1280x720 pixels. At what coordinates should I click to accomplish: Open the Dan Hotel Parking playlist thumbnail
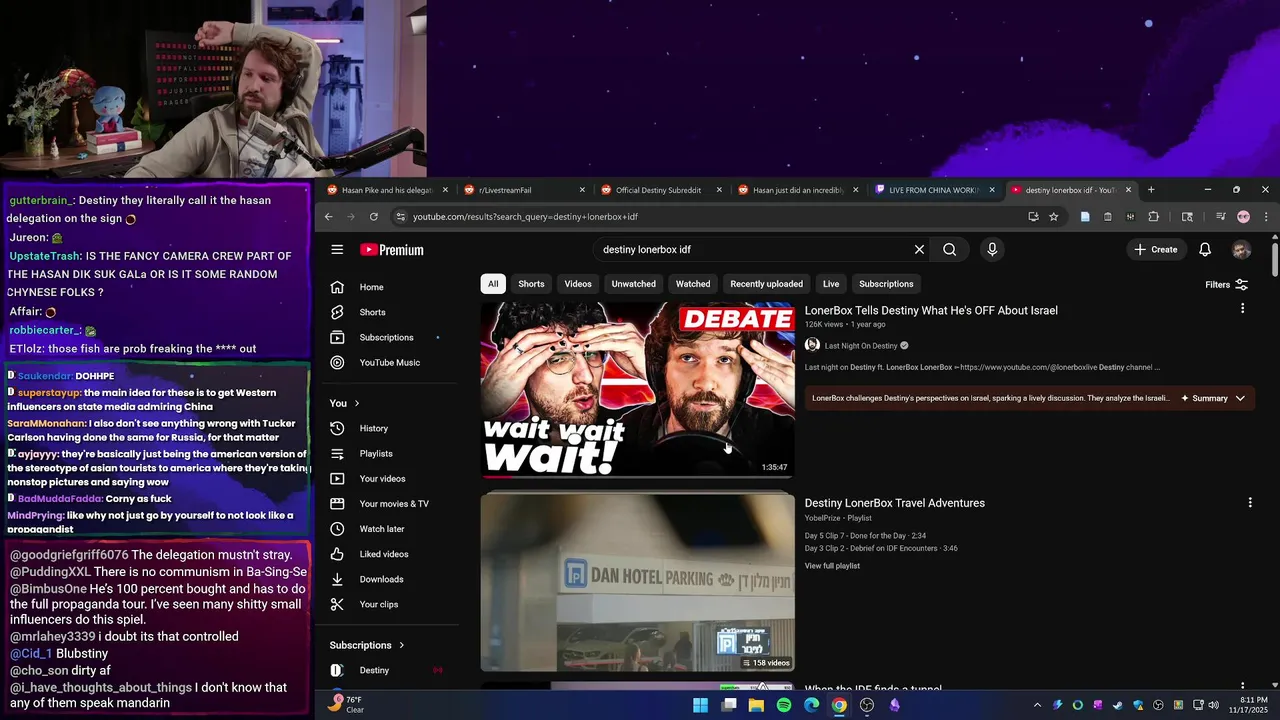pyautogui.click(x=638, y=583)
